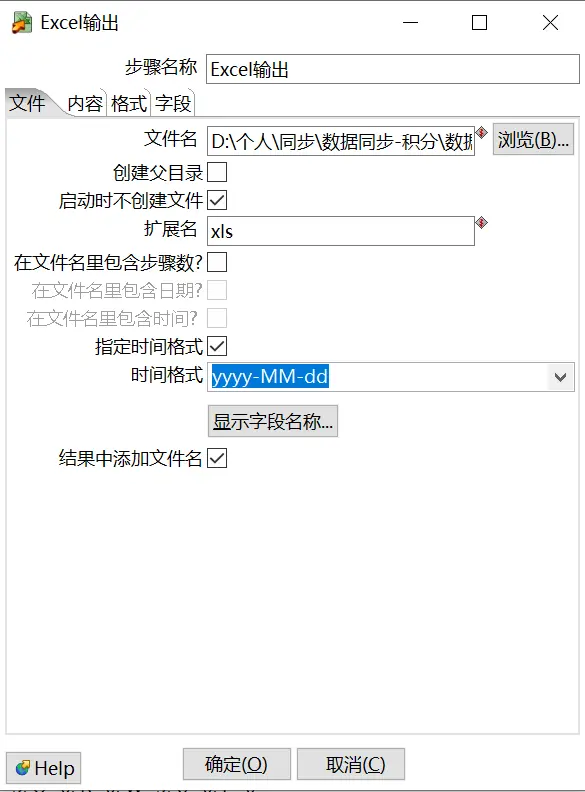Enable 在文件名里包含步骤数 checkbox

(217, 262)
